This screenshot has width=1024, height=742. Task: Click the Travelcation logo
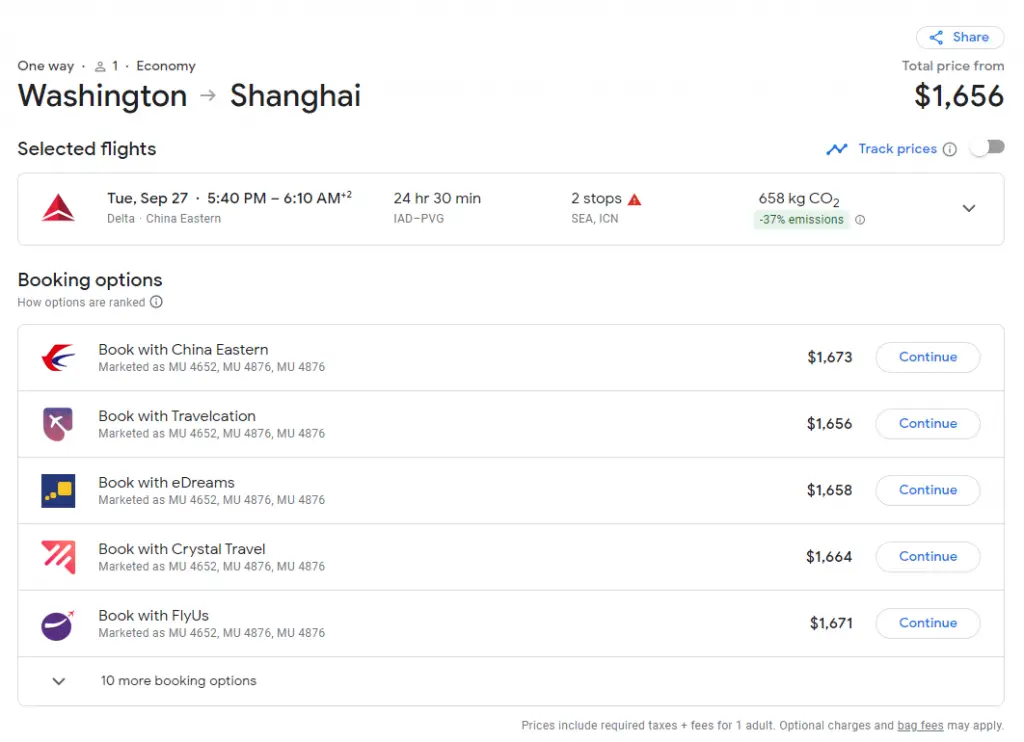58,423
